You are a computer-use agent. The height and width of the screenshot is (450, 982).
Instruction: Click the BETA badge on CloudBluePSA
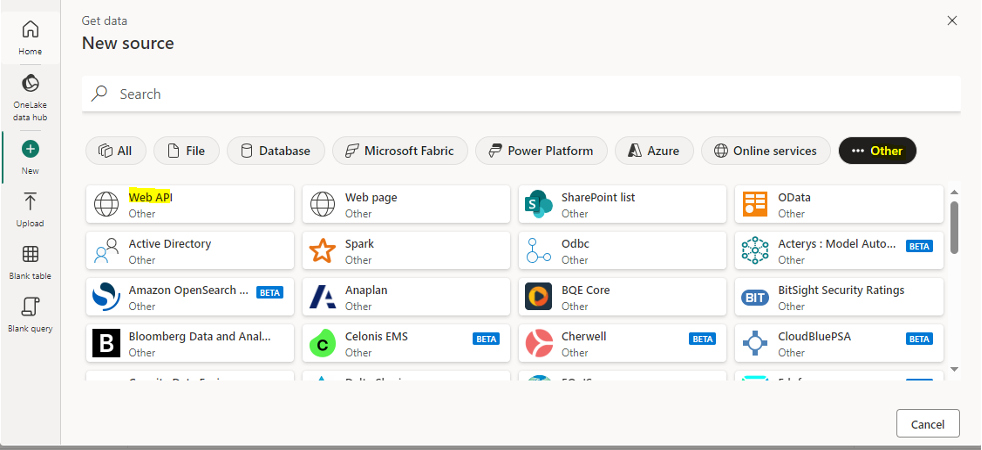919,339
